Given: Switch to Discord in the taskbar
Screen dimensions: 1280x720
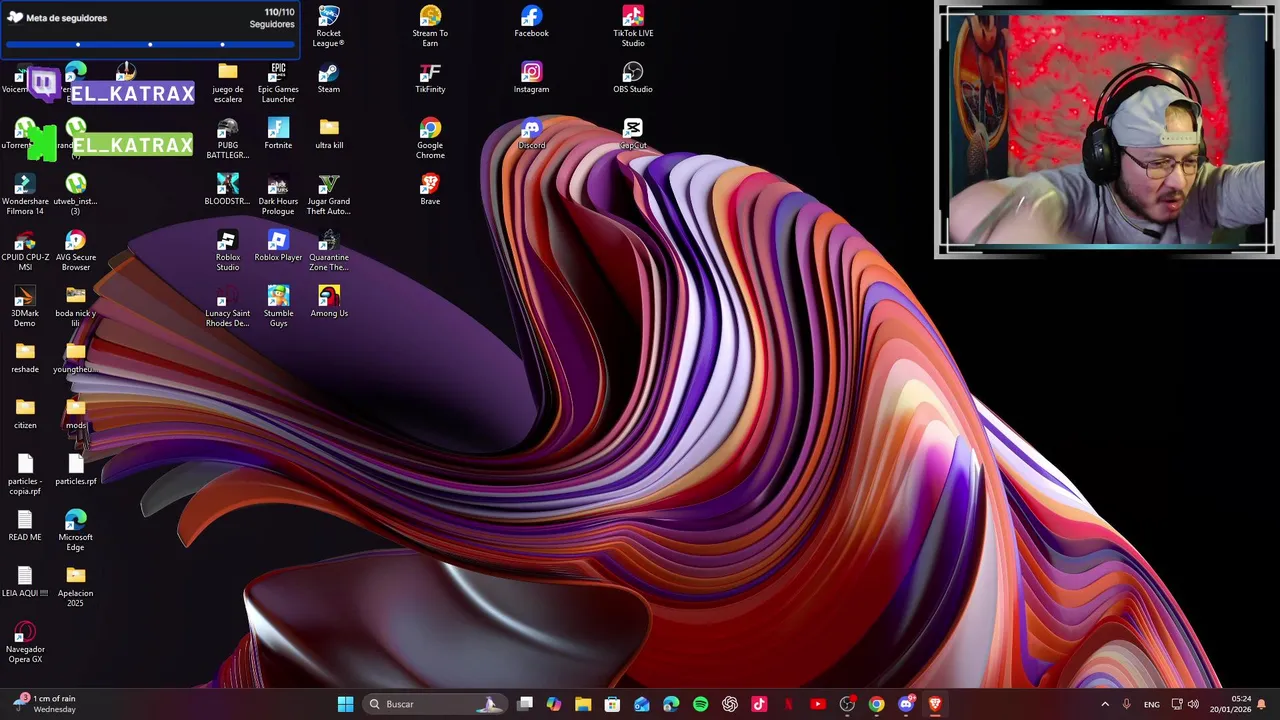Looking at the screenshot, I should point(906,704).
